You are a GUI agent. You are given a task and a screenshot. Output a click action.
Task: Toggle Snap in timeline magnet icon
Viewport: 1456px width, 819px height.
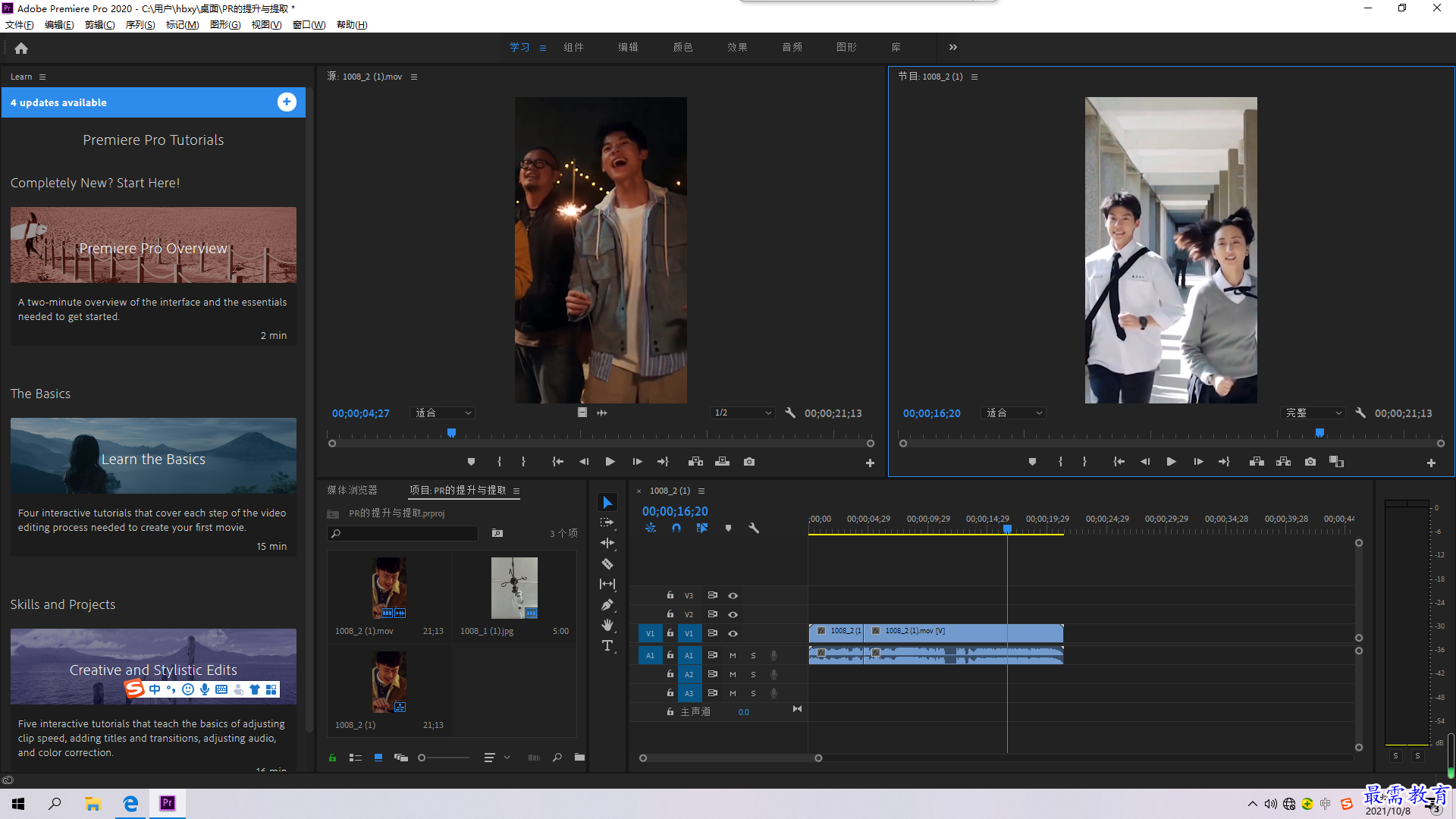(676, 528)
